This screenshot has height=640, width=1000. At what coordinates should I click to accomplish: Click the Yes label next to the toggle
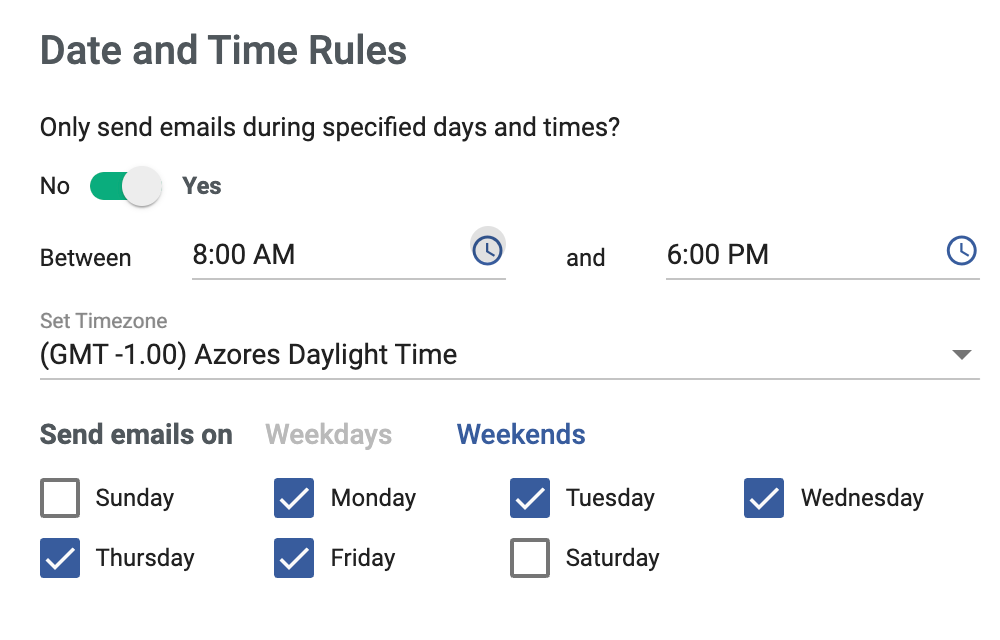(200, 186)
